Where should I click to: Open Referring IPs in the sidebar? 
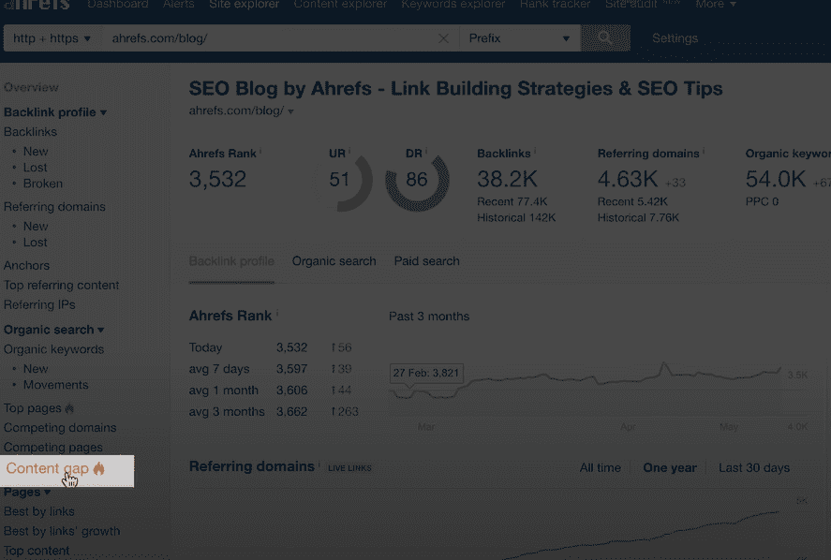click(39, 305)
